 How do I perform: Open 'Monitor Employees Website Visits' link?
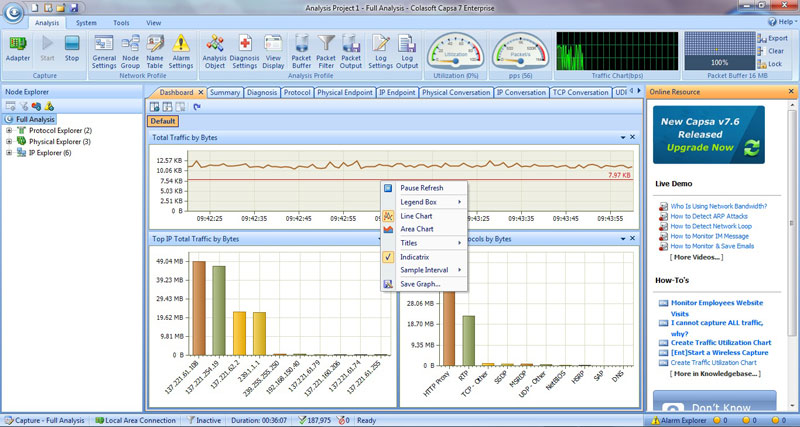click(716, 308)
